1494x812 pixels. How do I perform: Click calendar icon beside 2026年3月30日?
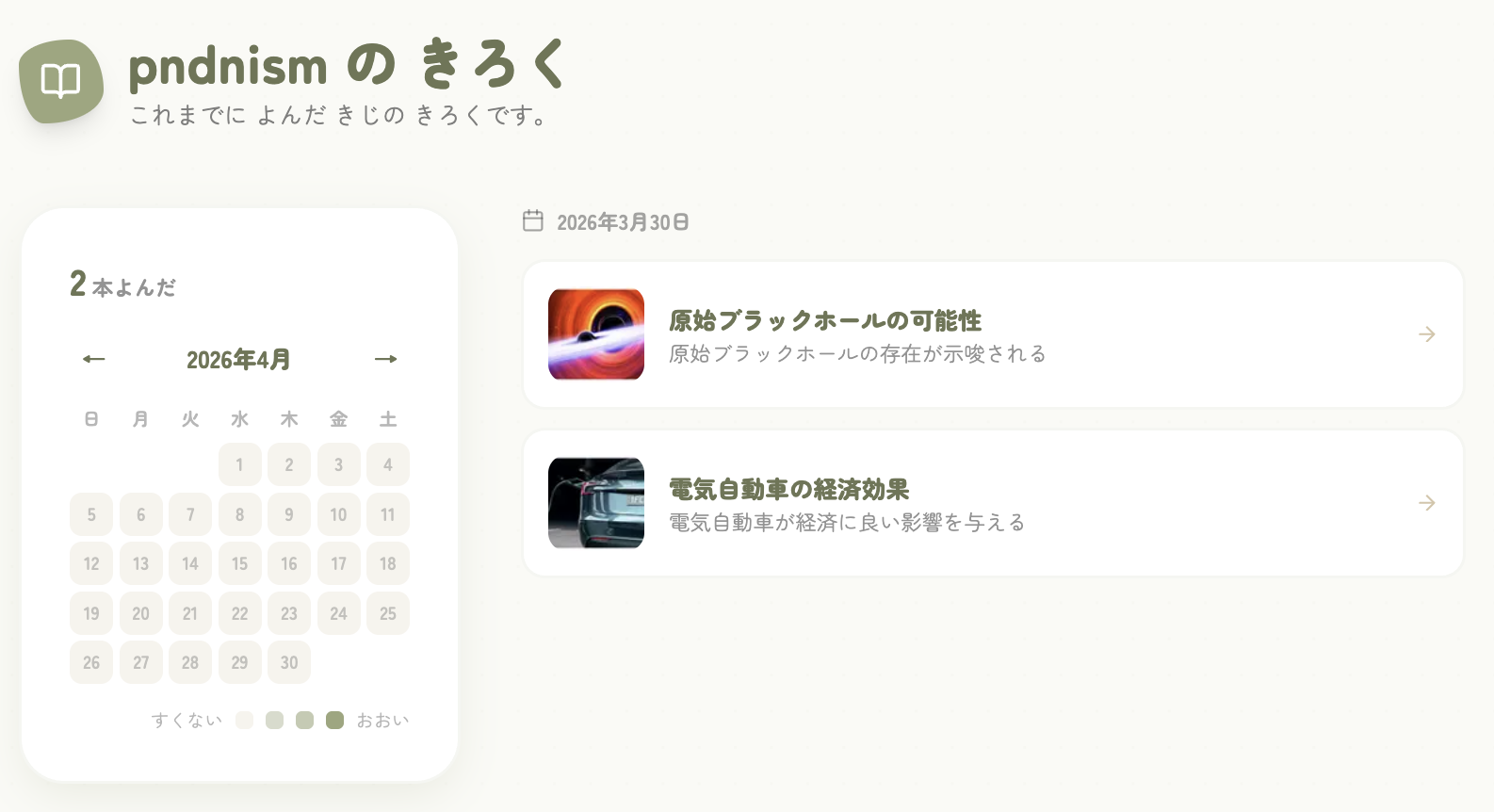pos(533,220)
